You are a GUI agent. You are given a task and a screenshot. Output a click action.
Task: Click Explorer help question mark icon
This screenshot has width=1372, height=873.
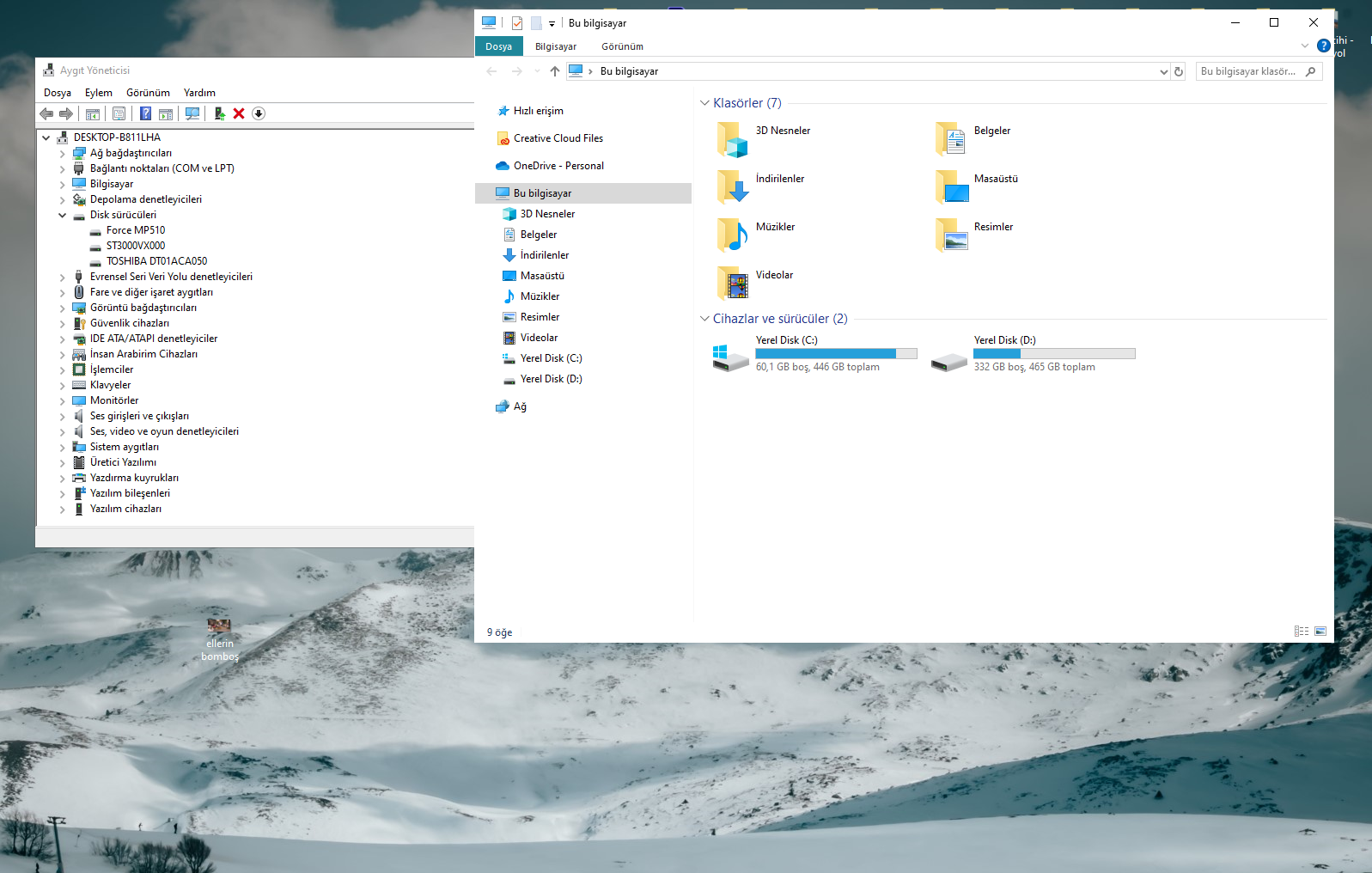[x=1324, y=46]
